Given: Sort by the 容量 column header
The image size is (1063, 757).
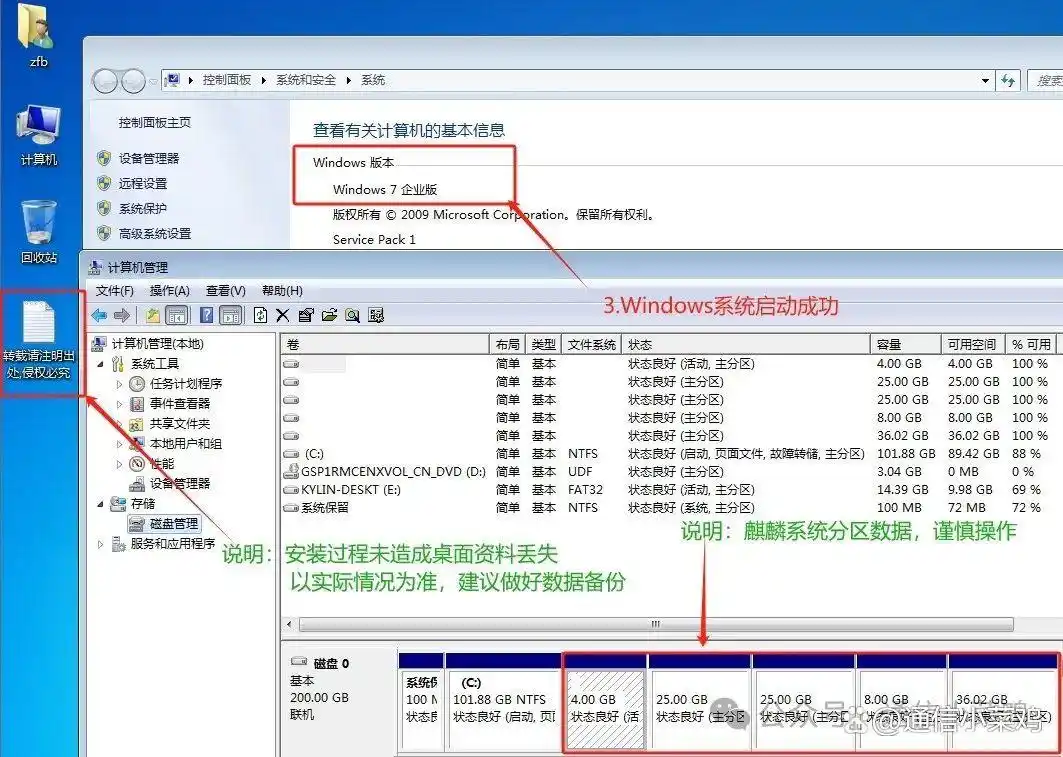Looking at the screenshot, I should point(906,344).
